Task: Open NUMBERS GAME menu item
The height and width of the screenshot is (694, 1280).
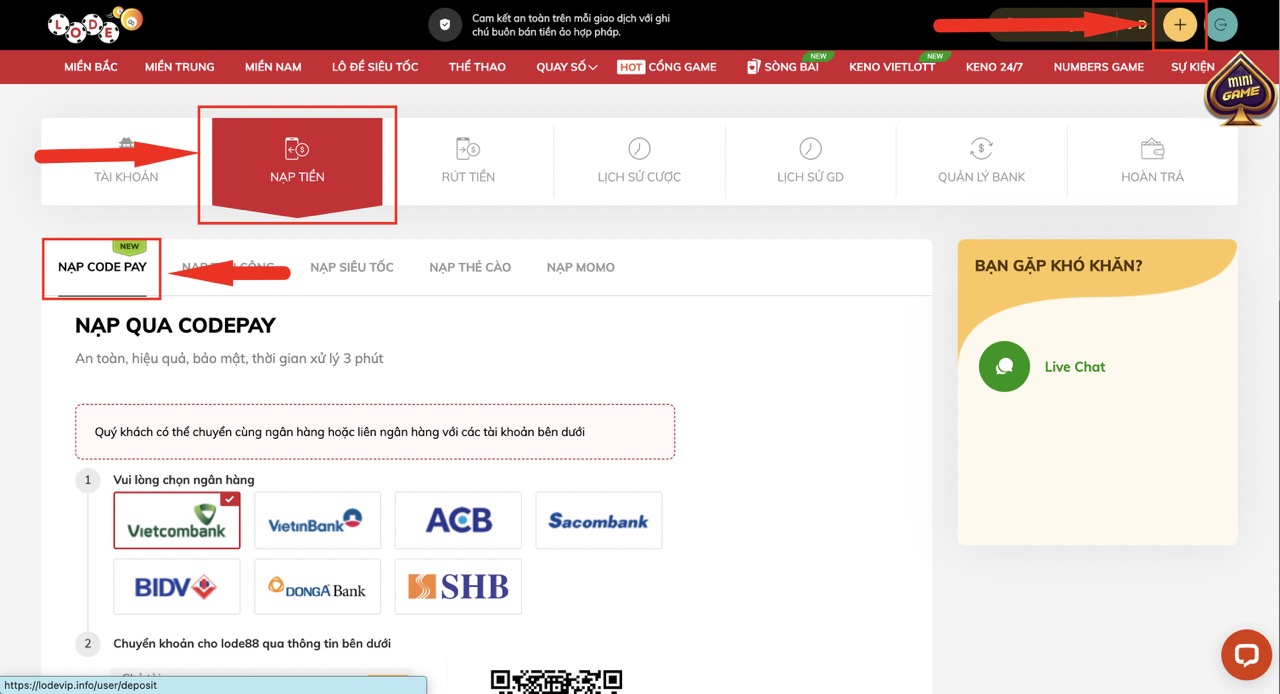Action: (x=1098, y=67)
